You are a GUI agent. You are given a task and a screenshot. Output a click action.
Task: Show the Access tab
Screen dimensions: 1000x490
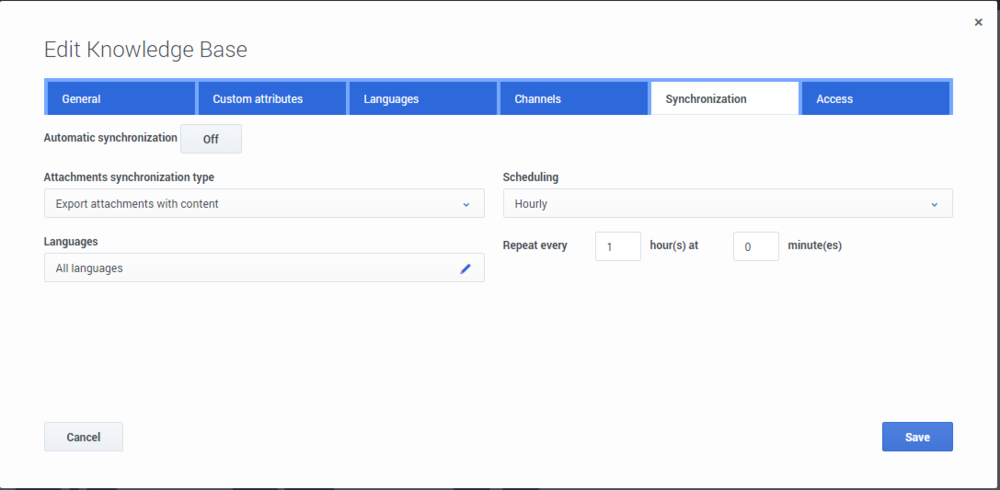[875, 99]
